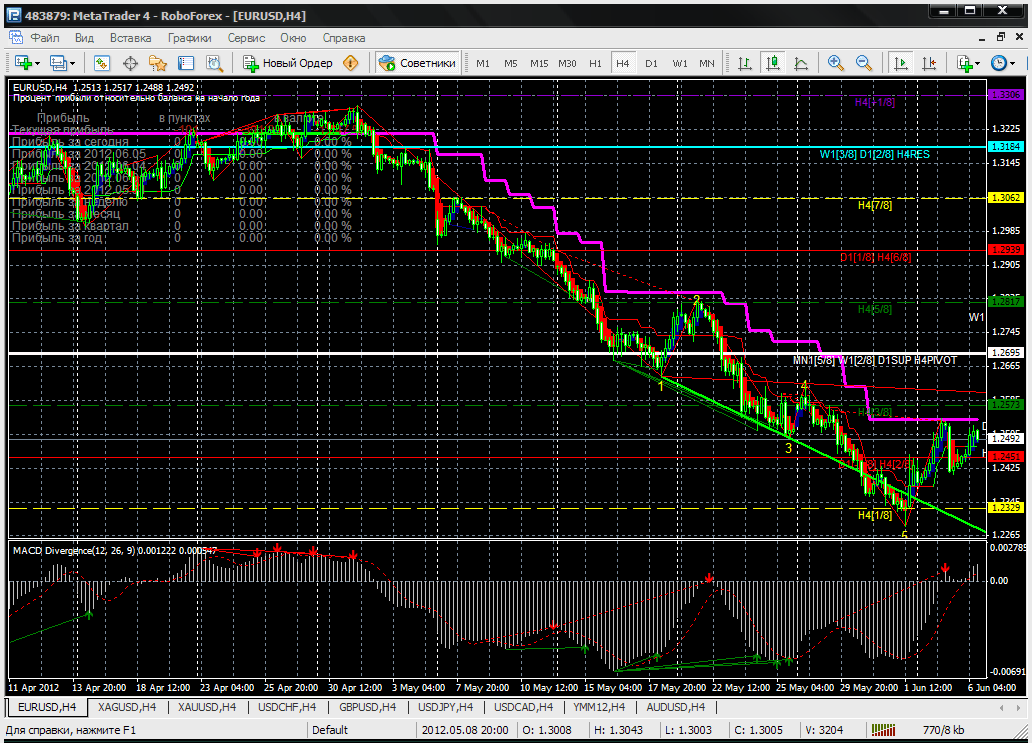Toggle chart auto scroll
The height and width of the screenshot is (743, 1032).
[x=900, y=63]
